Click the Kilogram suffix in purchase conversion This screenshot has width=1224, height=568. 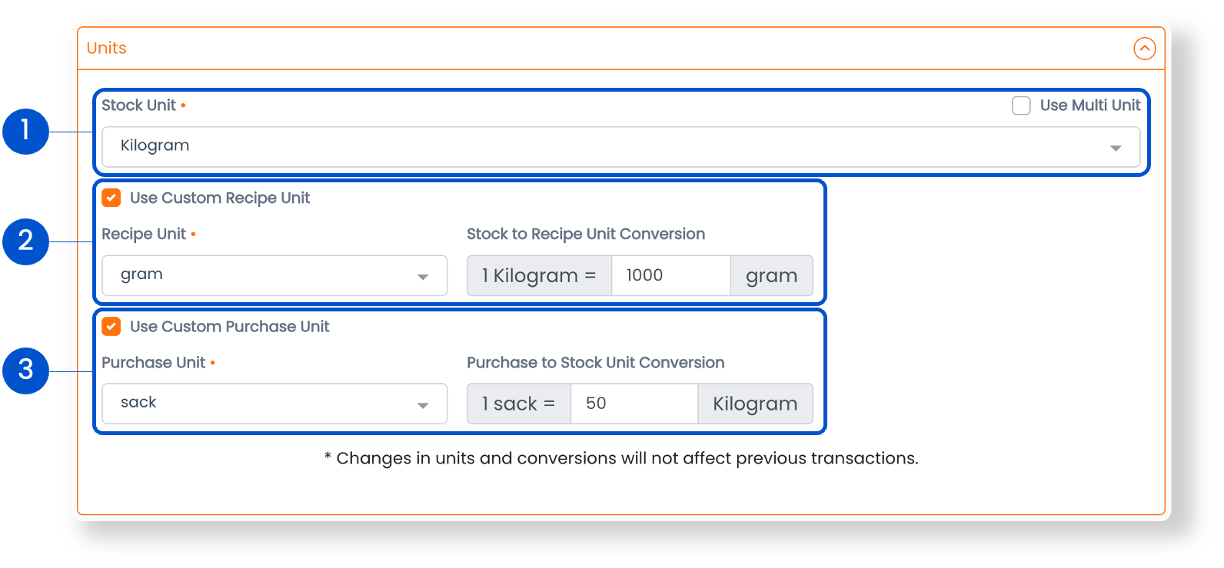point(755,403)
